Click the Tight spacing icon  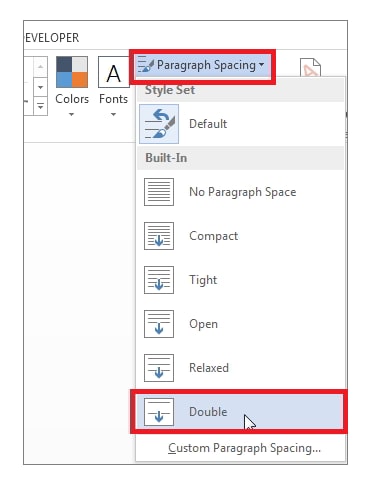click(159, 280)
